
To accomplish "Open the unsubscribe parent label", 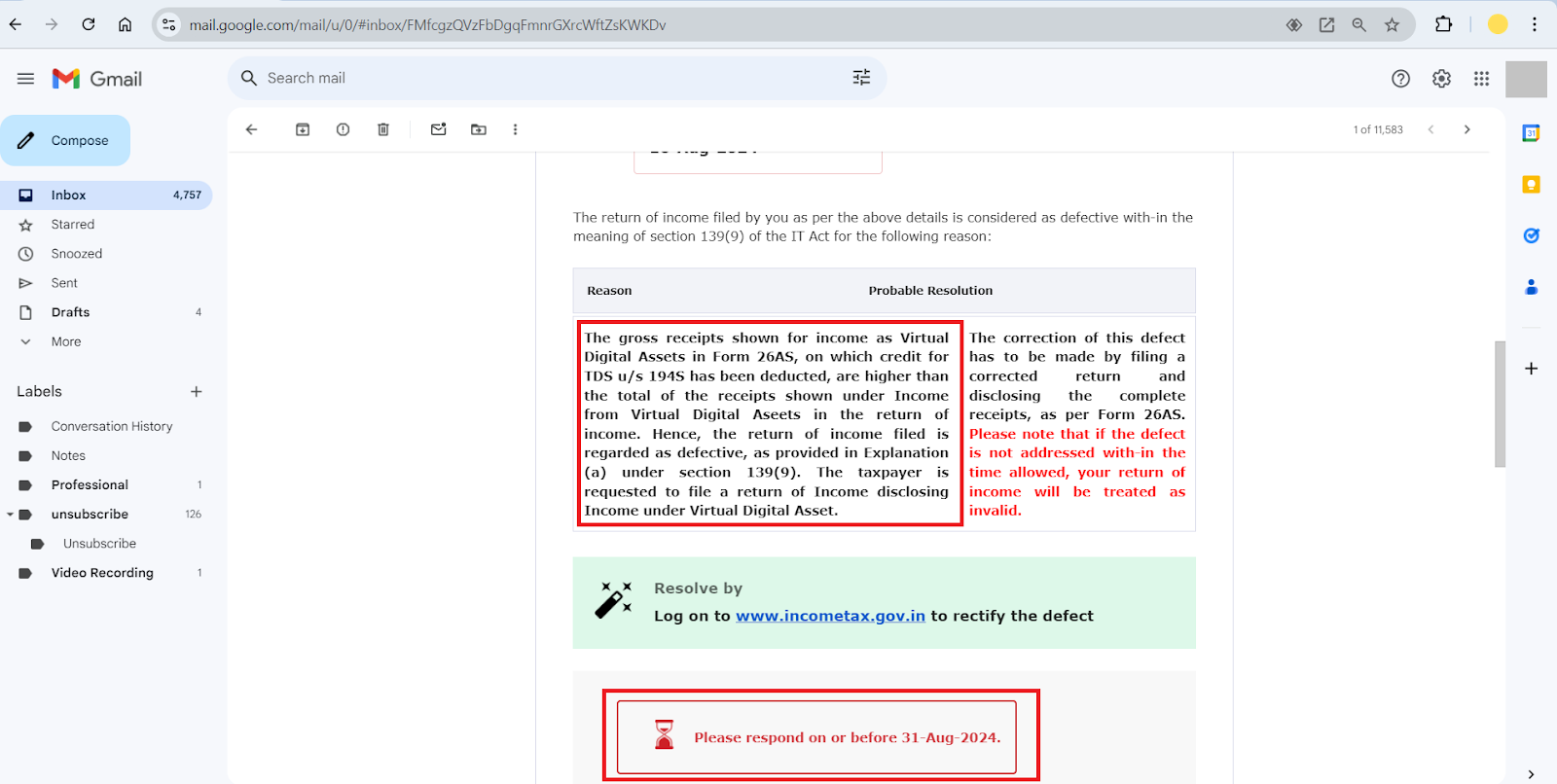I will (90, 514).
